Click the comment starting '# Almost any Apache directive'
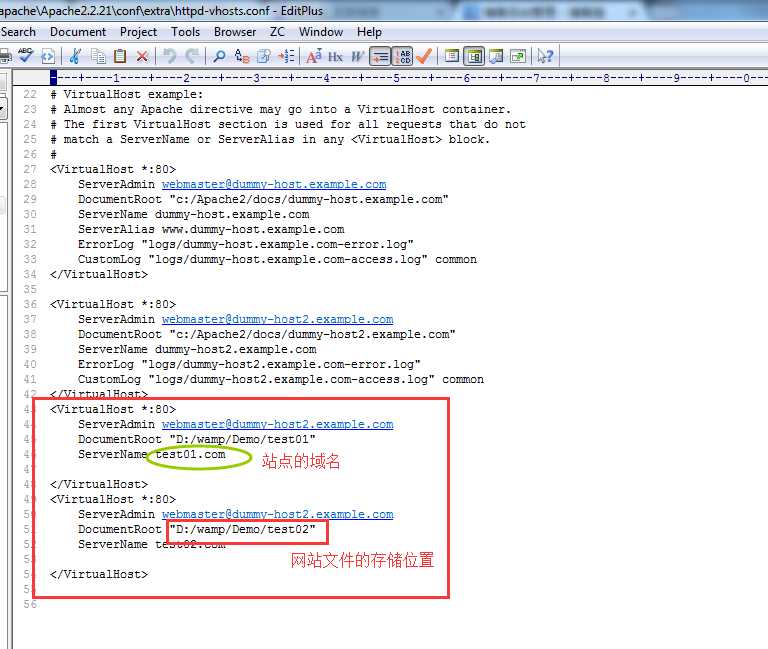This screenshot has height=649, width=768. 280,109
